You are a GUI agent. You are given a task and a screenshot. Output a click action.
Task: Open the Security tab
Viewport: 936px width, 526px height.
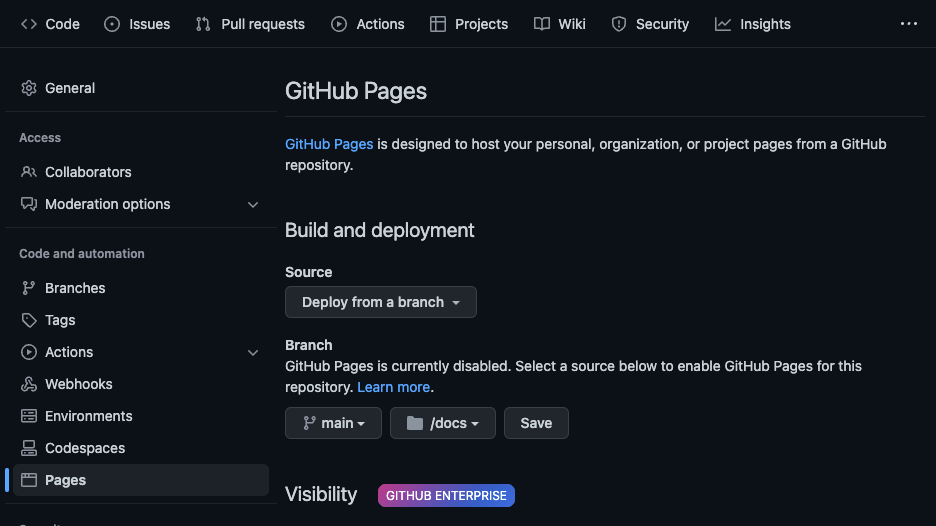pyautogui.click(x=650, y=24)
